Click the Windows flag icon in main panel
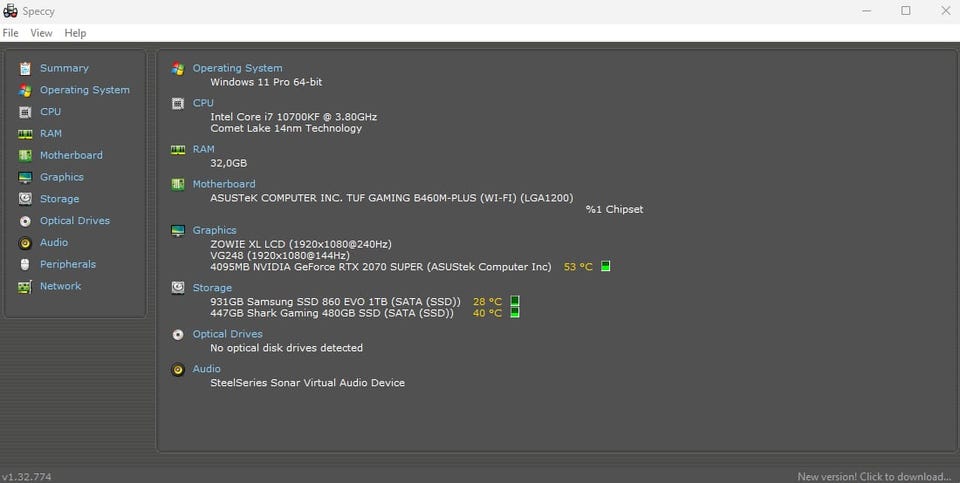Screen dimensions: 960x483 click(178, 69)
